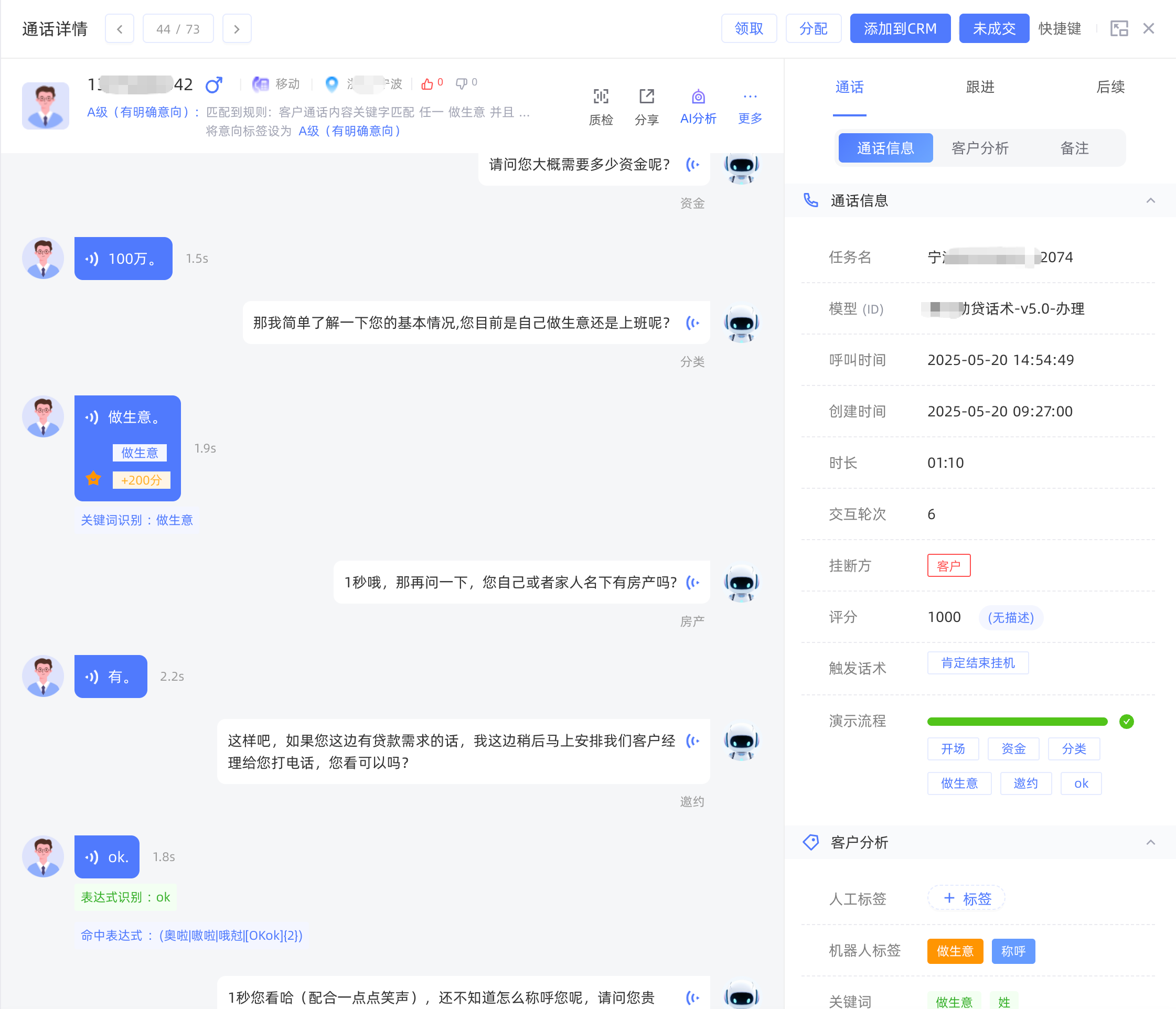Switch to the 跟进 tab
Viewport: 1176px width, 1009px height.
pos(980,87)
